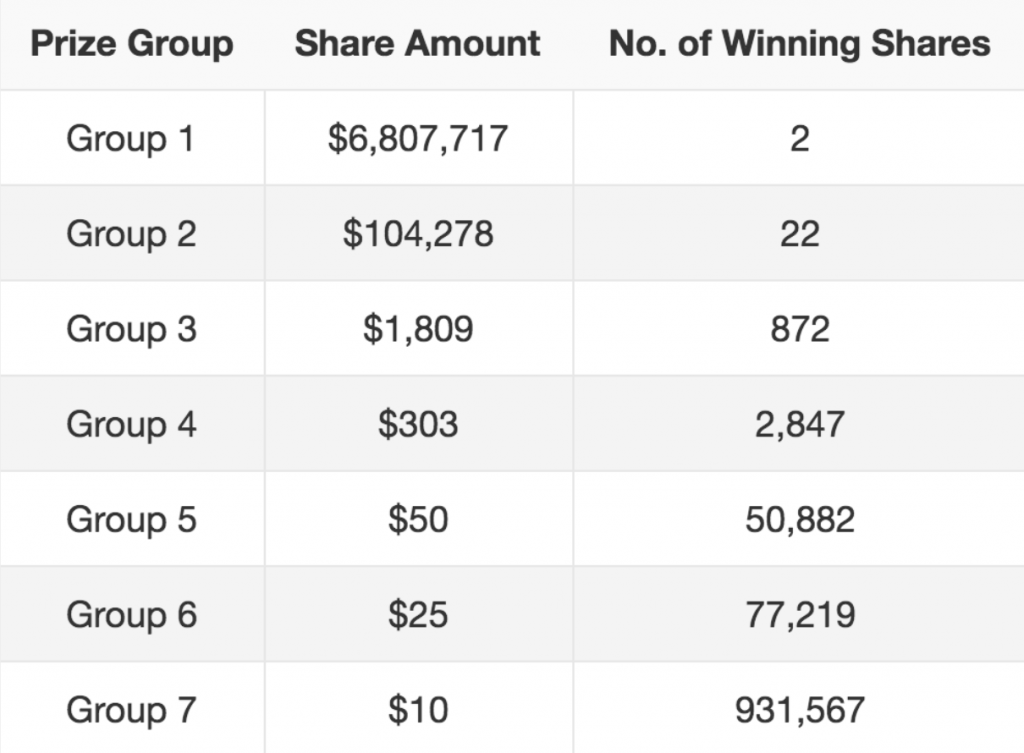
Task: Click the Prize Group column header
Action: click(132, 44)
